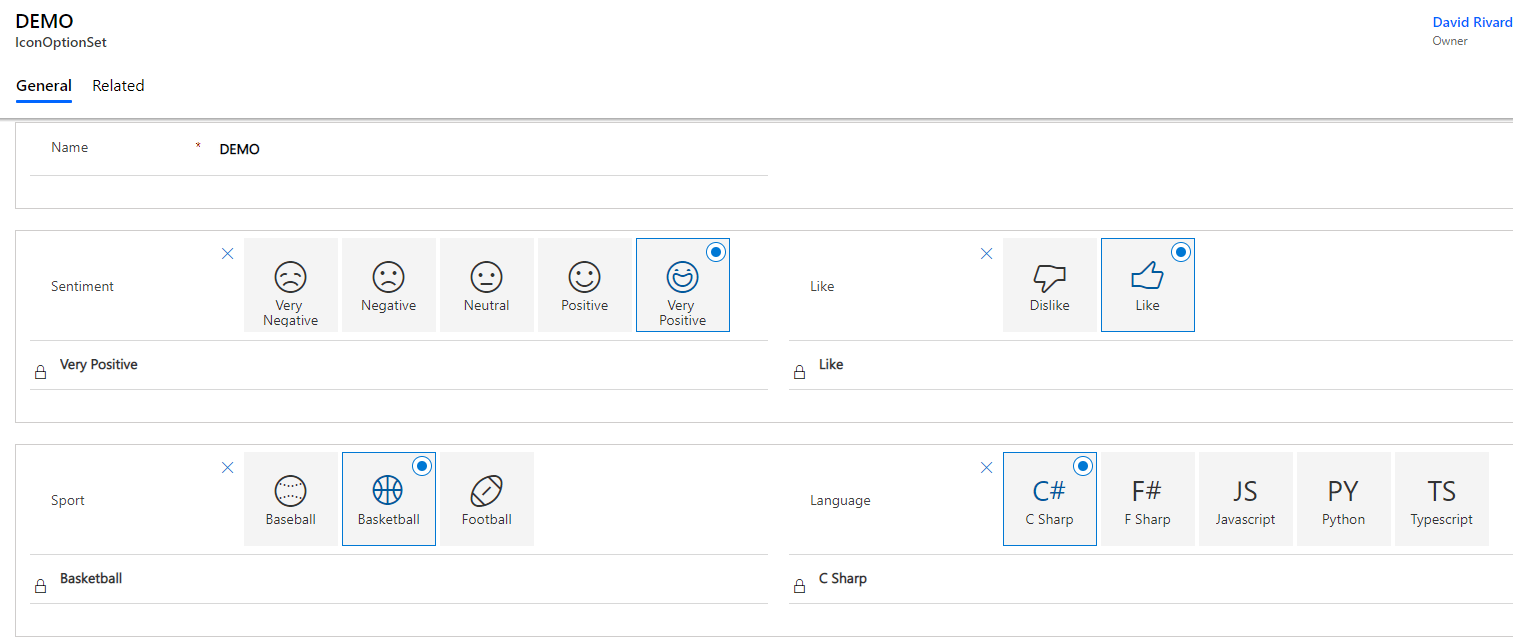Click the Language field label
Viewport: 1513px width, 641px height.
840,500
